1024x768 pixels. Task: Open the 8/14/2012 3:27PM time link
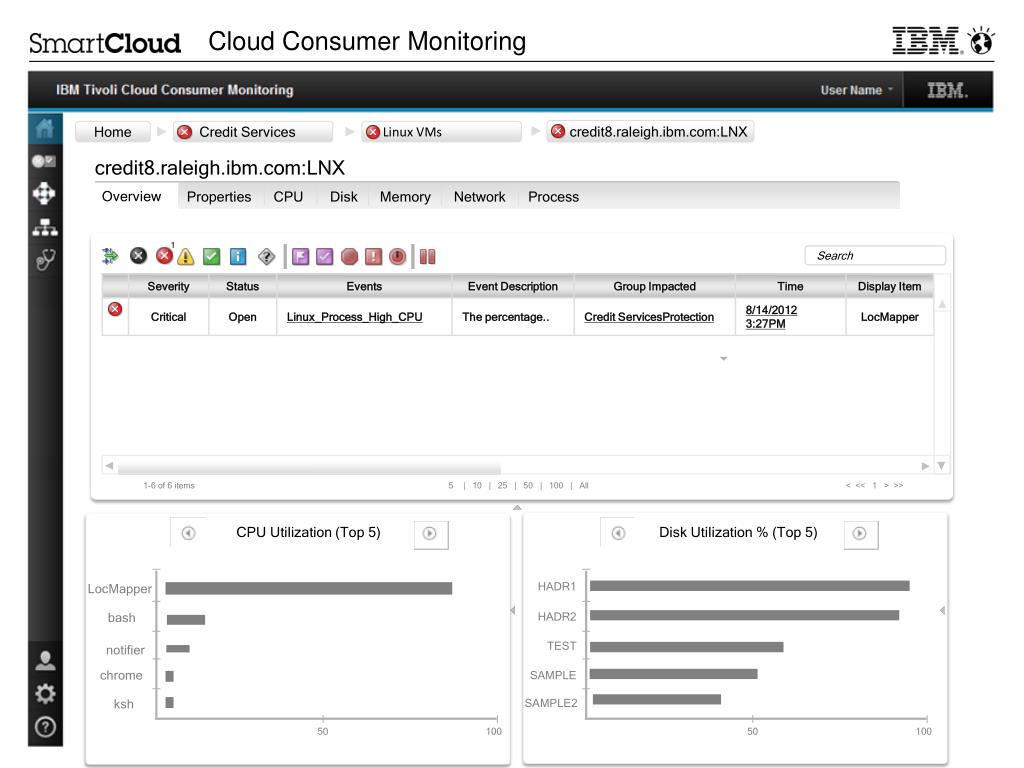click(771, 317)
